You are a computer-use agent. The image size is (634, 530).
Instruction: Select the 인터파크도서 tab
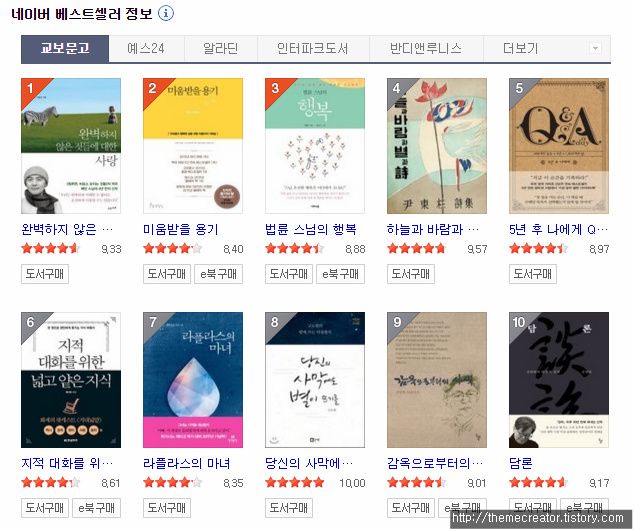313,49
